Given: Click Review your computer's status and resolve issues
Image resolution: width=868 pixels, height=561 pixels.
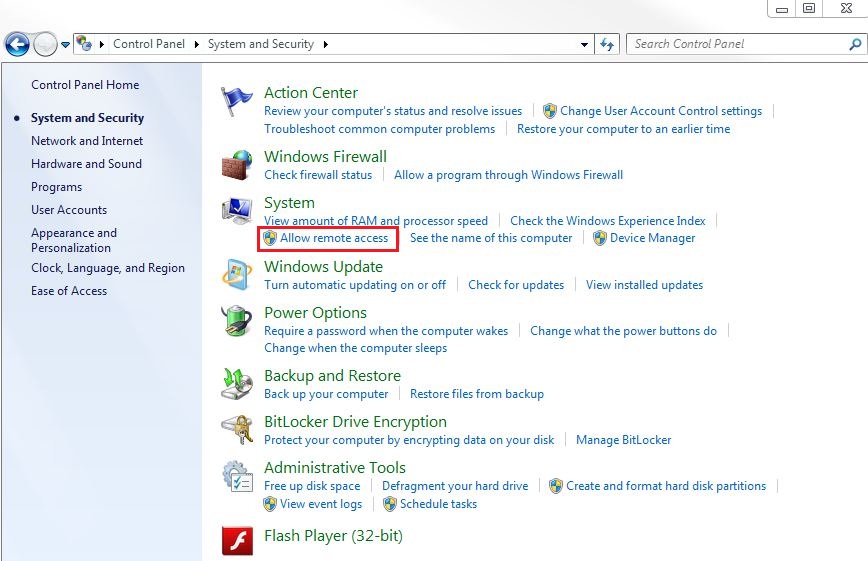Looking at the screenshot, I should [393, 111].
